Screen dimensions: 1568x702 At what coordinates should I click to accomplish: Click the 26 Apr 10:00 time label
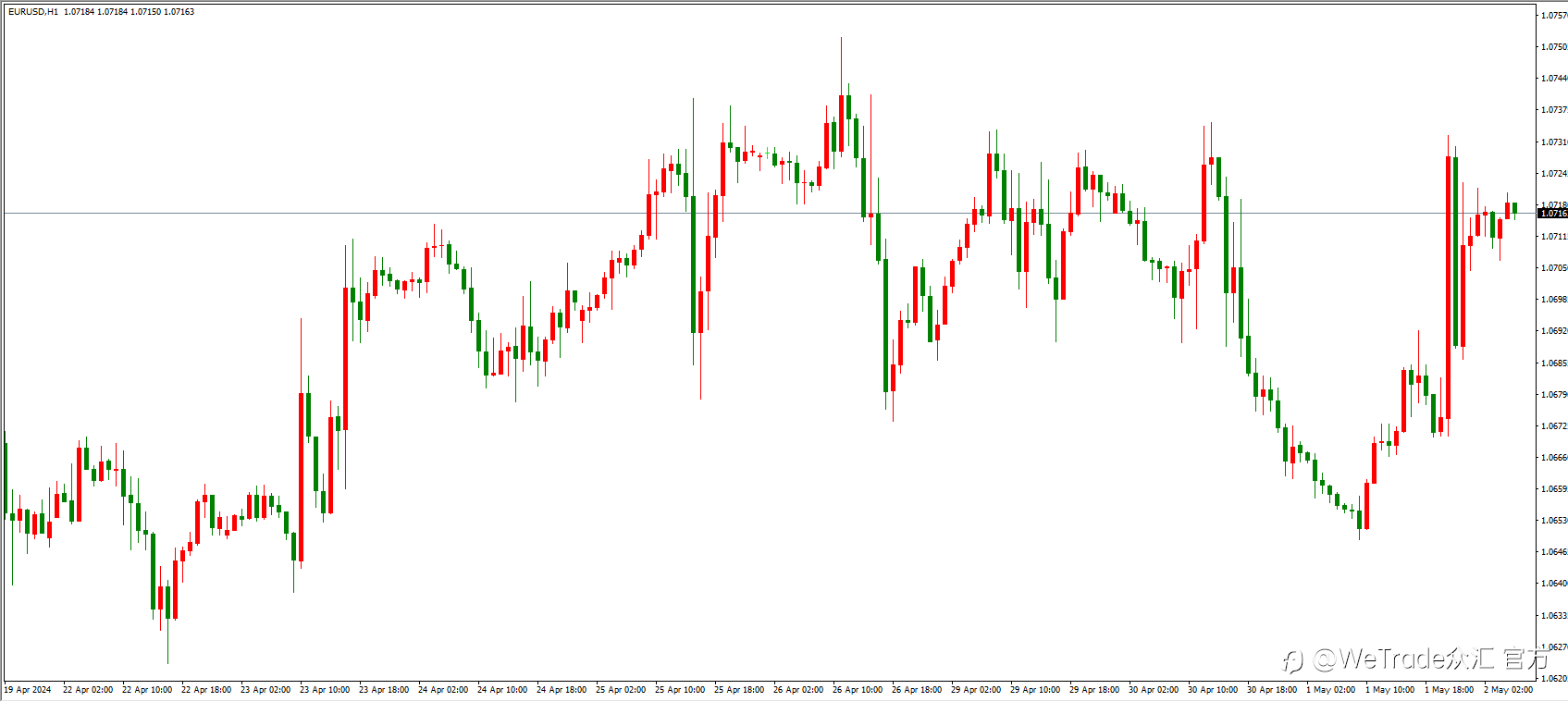pyautogui.click(x=858, y=690)
